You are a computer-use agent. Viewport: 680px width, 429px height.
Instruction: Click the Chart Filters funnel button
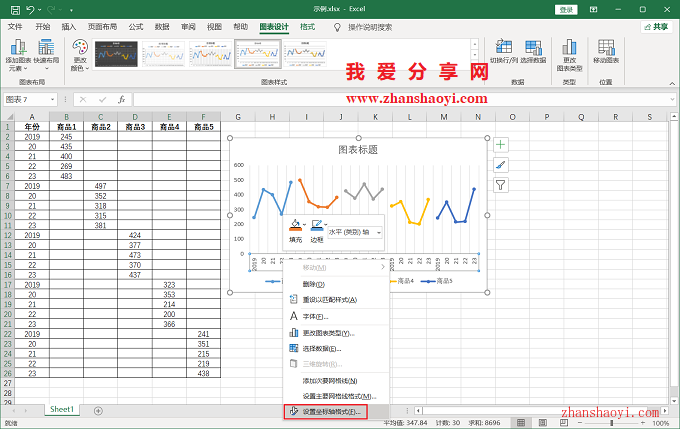pyautogui.click(x=500, y=186)
